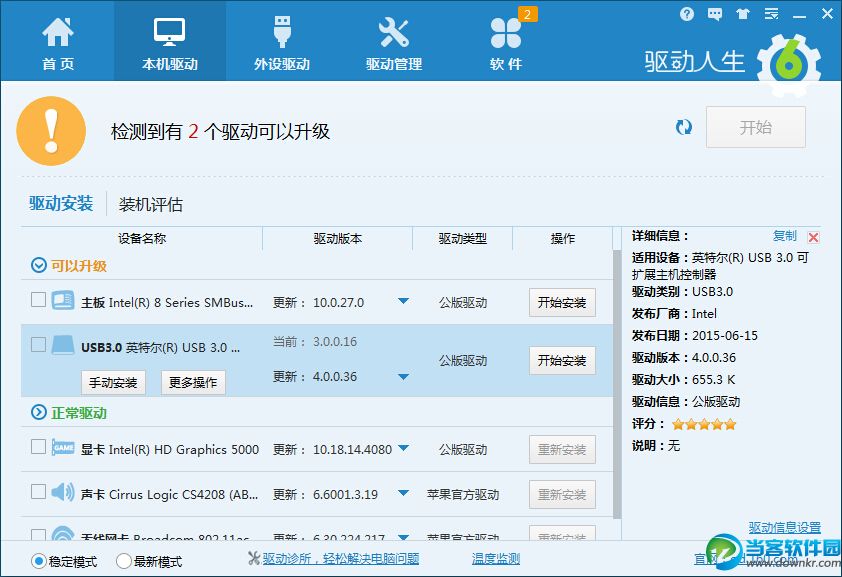Close the 详细信息 panel with red X
This screenshot has width=842, height=577.
pyautogui.click(x=814, y=237)
